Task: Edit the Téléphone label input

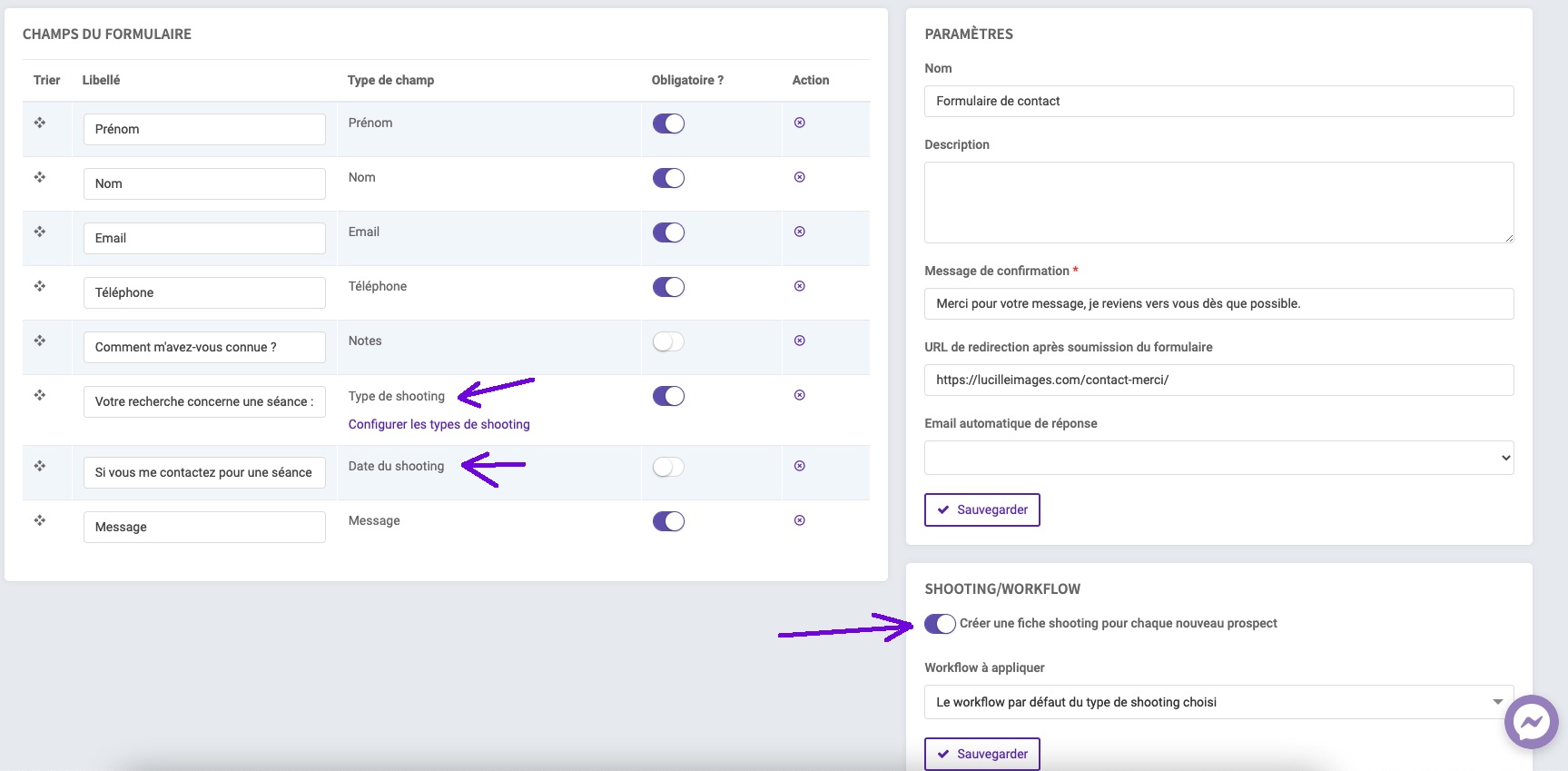Action: click(x=204, y=292)
